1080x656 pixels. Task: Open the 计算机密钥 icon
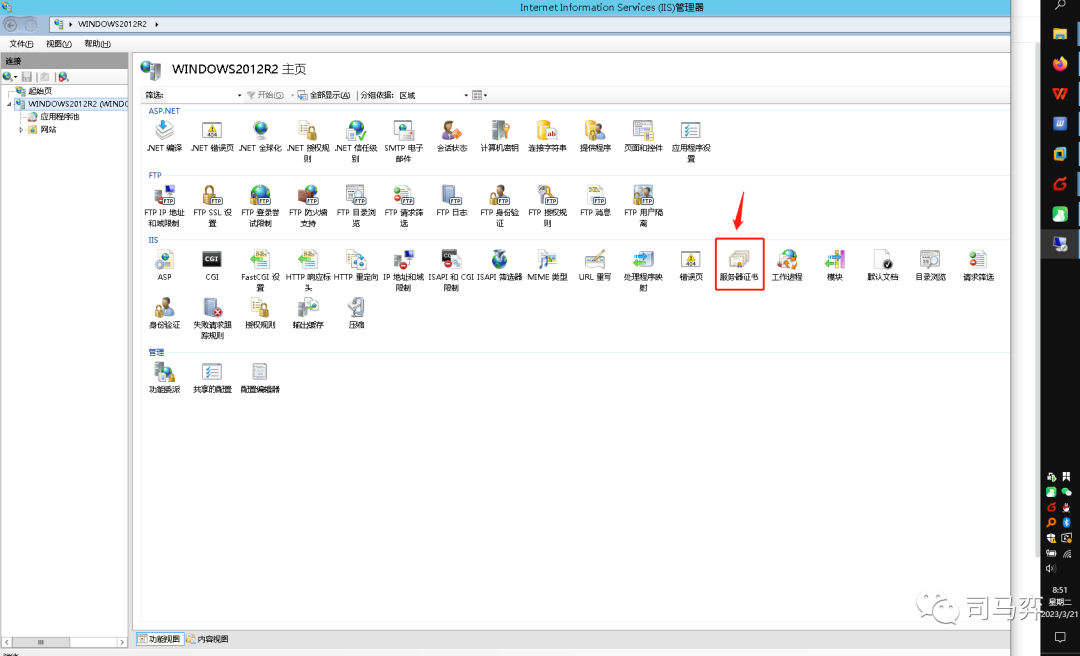tap(499, 136)
